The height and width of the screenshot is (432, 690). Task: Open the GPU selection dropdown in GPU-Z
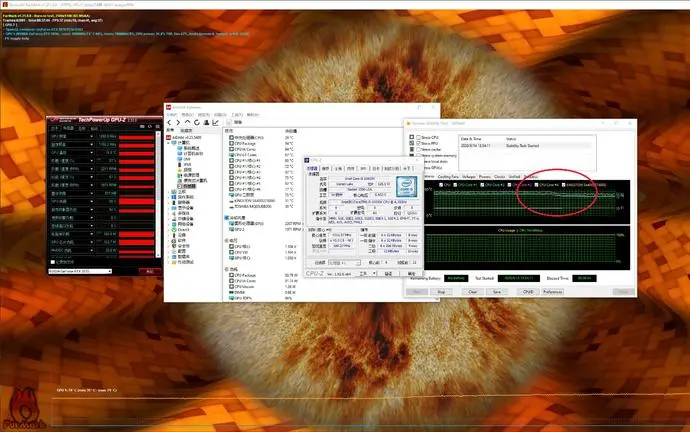point(80,271)
